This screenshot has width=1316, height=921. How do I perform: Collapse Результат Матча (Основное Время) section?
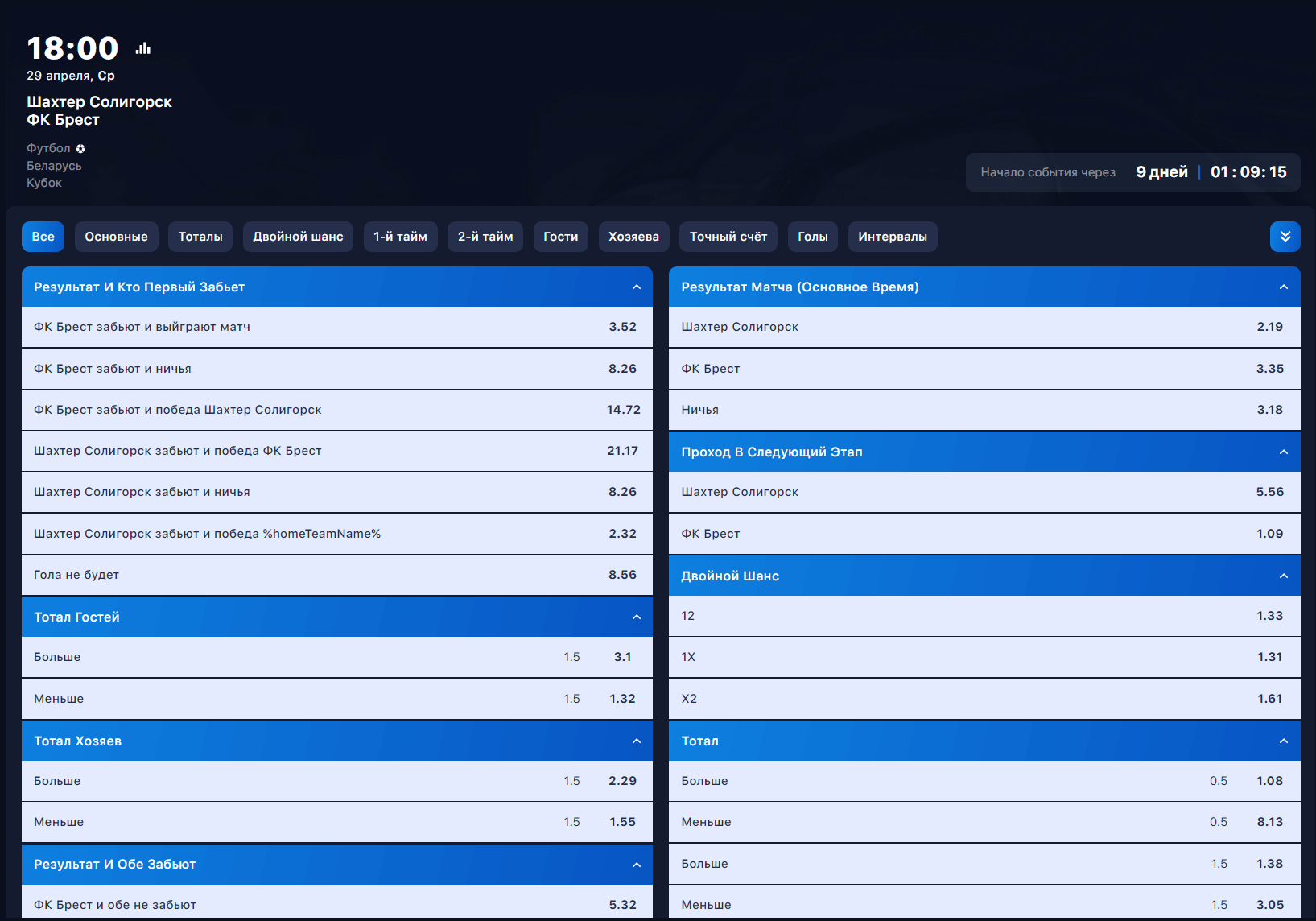[1284, 287]
